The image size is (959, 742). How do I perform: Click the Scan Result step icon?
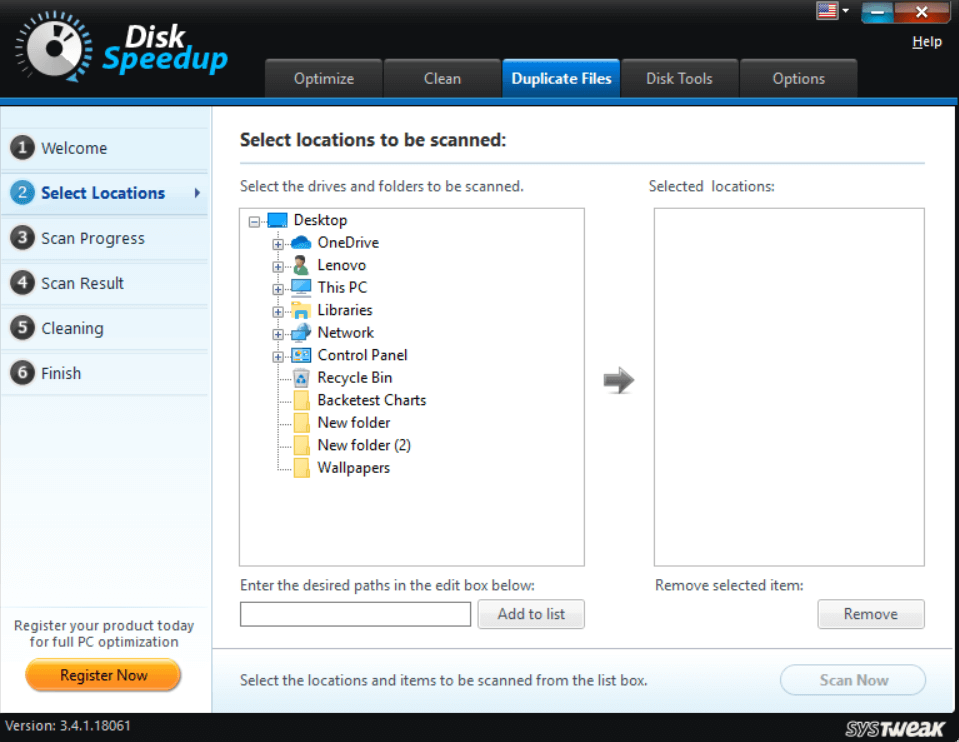click(23, 283)
